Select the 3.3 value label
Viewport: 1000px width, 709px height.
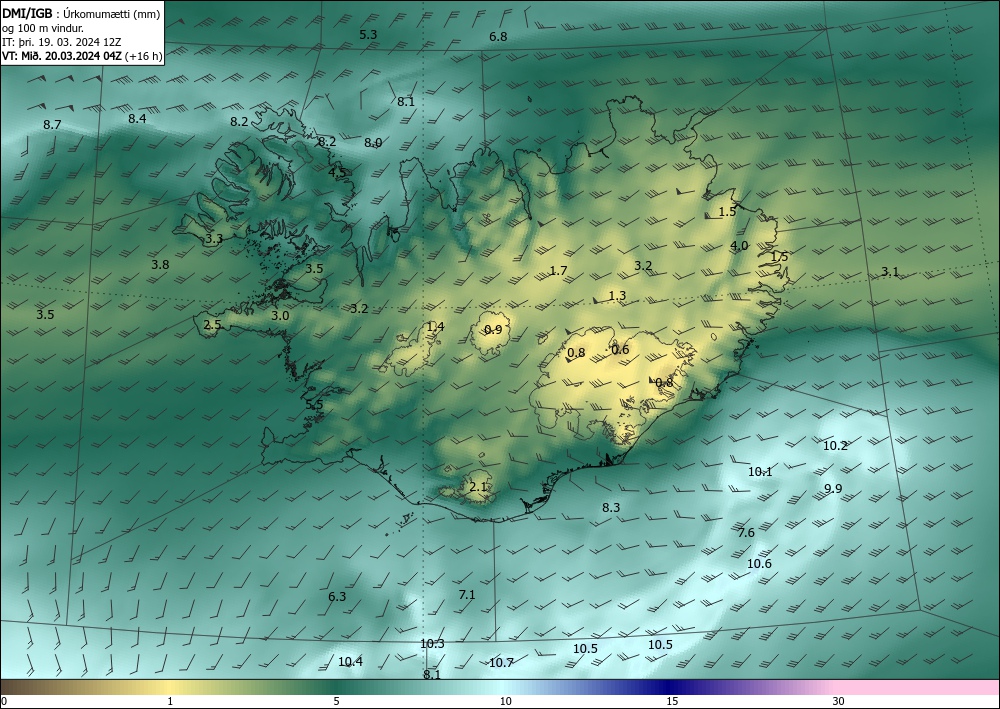point(214,239)
